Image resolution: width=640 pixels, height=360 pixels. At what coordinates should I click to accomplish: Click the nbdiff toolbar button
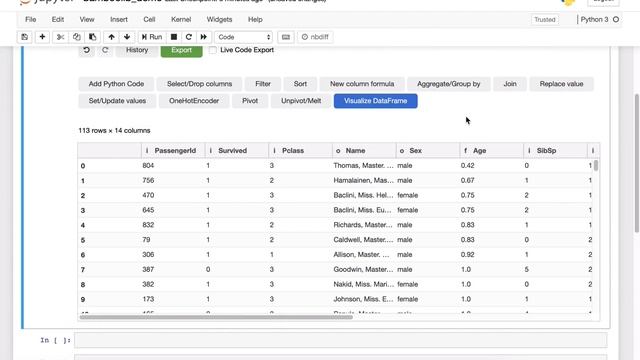[x=315, y=37]
